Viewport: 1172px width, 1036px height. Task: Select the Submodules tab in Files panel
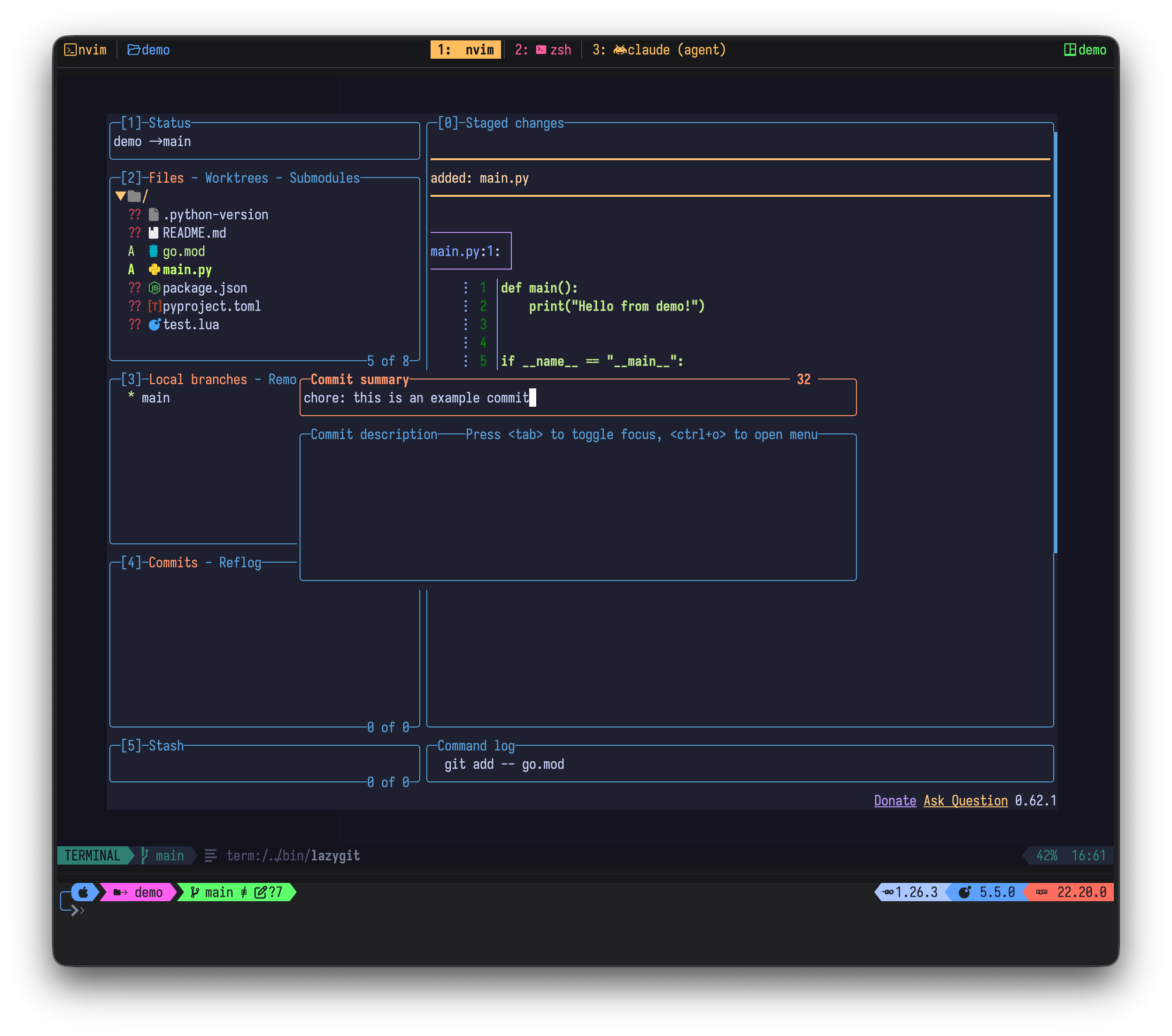pyautogui.click(x=324, y=178)
